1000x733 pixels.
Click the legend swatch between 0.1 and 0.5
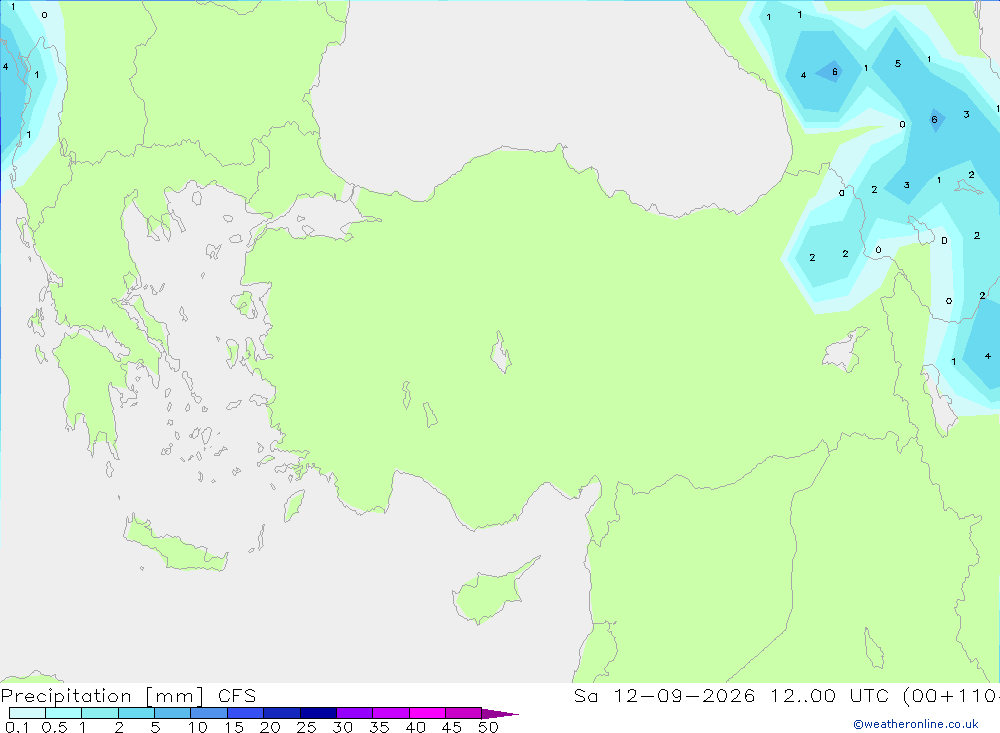pos(27,713)
